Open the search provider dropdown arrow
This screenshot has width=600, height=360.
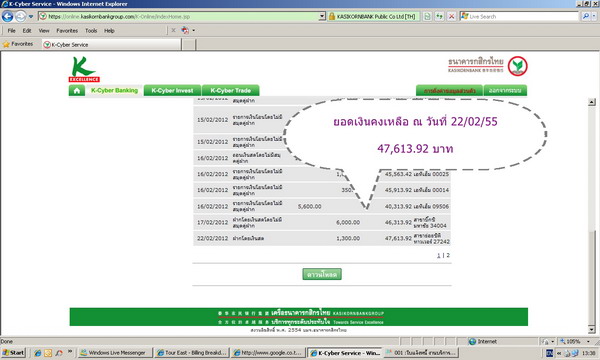click(x=594, y=16)
